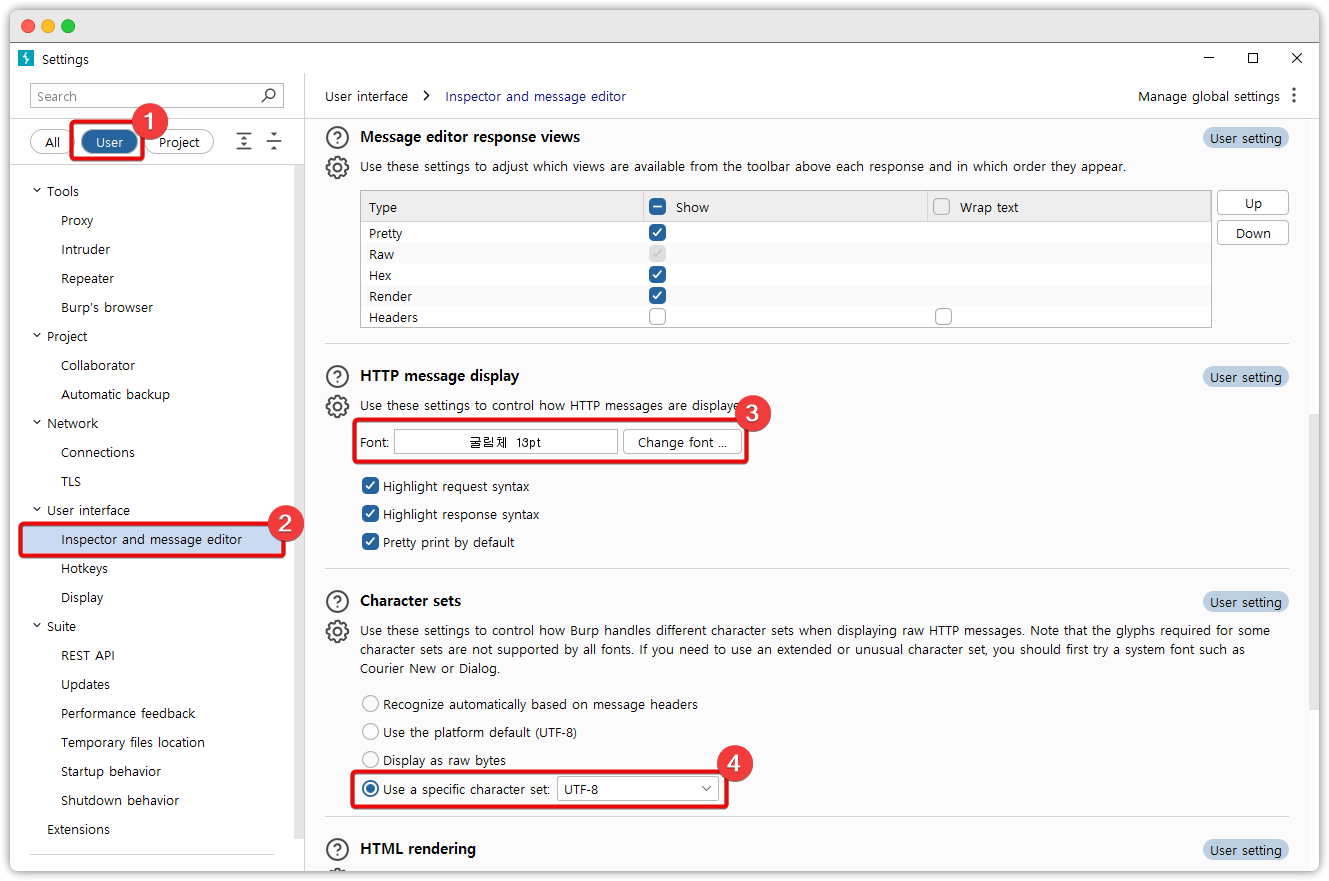Open Repeater settings in the tree
Image resolution: width=1329 pixels, height=881 pixels.
pos(88,278)
